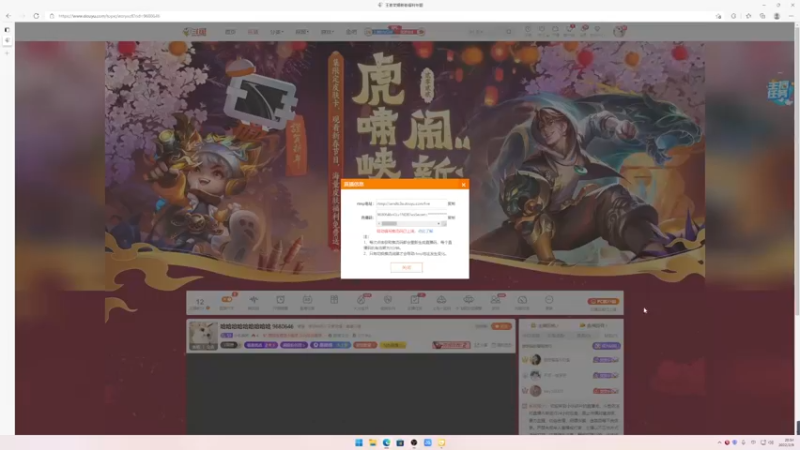Image resolution: width=800 pixels, height=450 pixels.
Task: Copy the rtmp address in the dialog
Action: (452, 204)
